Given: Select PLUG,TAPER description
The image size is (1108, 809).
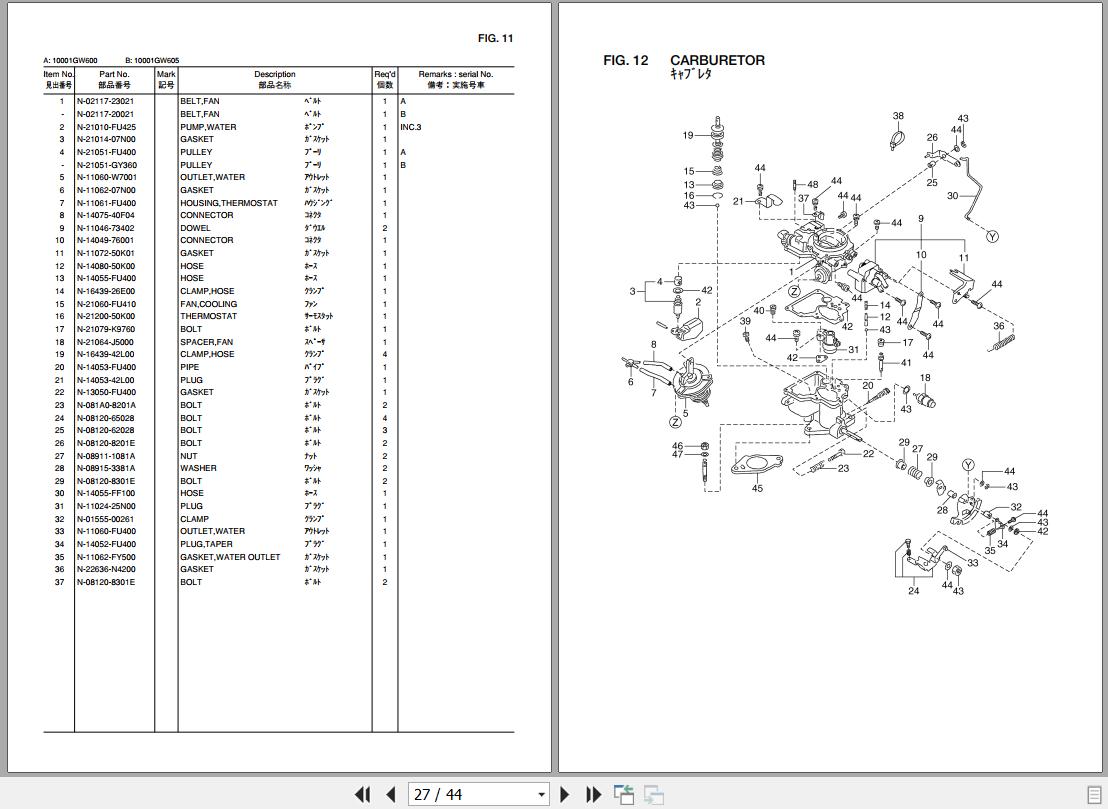Looking at the screenshot, I should tap(206, 544).
